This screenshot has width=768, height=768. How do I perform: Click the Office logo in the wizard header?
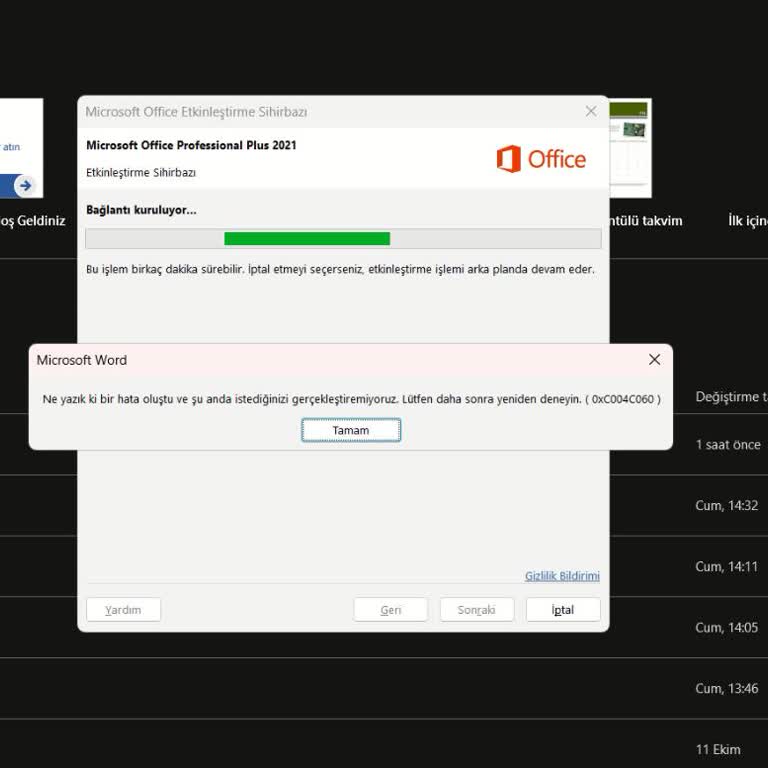tap(541, 159)
